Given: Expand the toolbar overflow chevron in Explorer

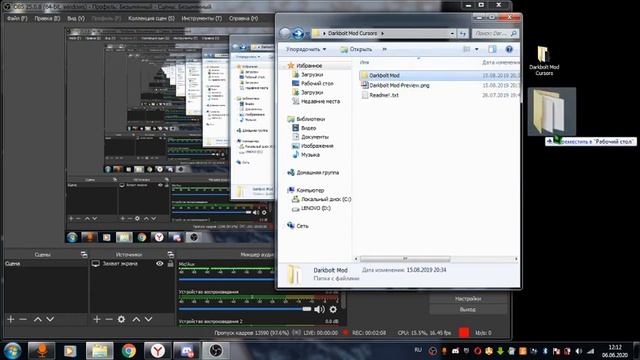Looking at the screenshot, I should pos(384,49).
